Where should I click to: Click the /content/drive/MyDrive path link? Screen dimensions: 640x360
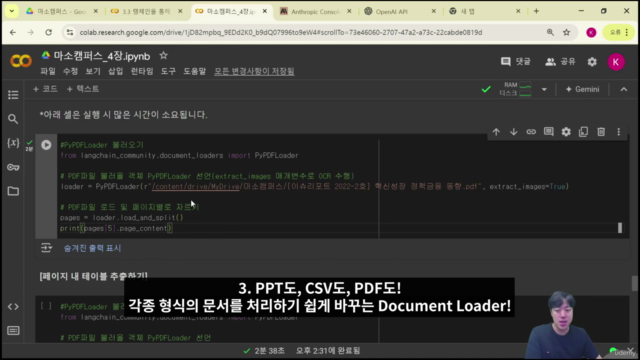(x=196, y=187)
